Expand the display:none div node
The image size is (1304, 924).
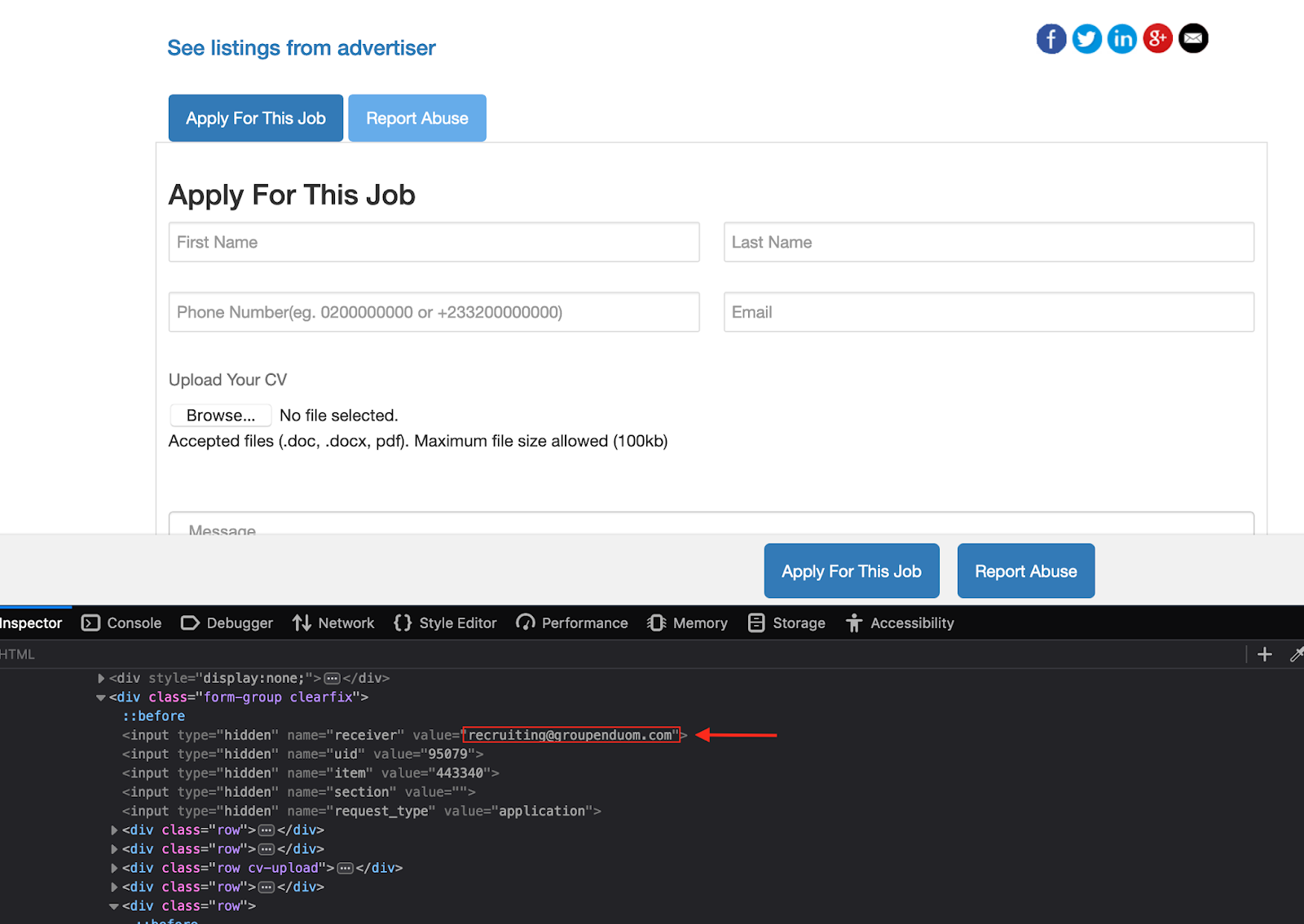click(x=101, y=678)
